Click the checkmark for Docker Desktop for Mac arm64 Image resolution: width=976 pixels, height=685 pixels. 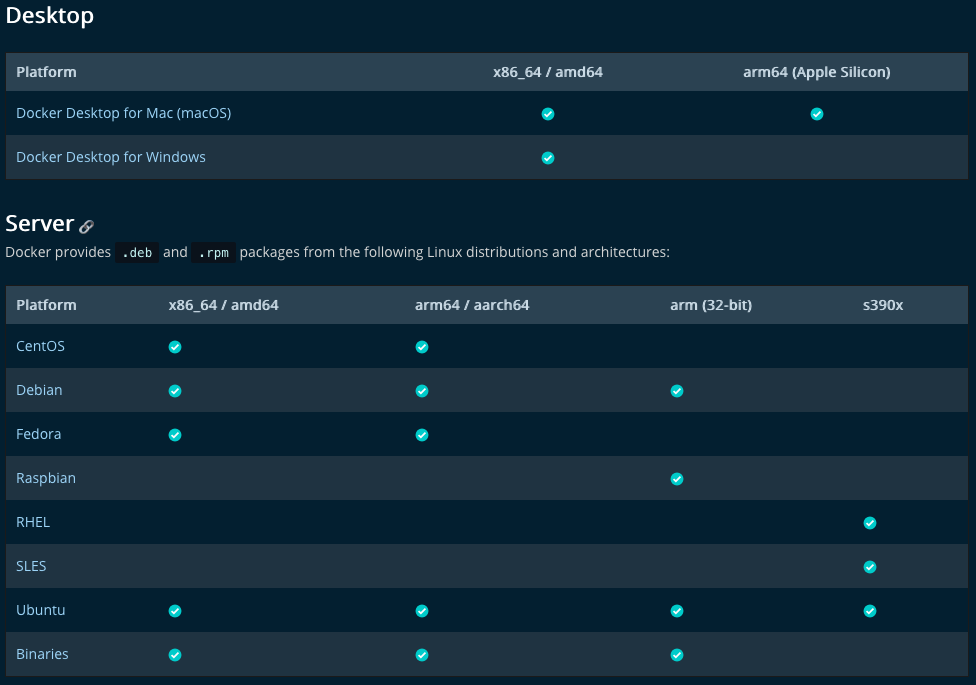tap(817, 114)
